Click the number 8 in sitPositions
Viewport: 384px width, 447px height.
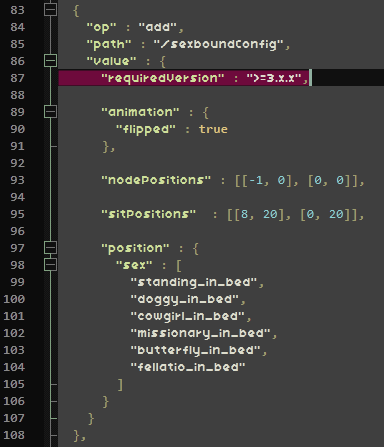click(244, 214)
